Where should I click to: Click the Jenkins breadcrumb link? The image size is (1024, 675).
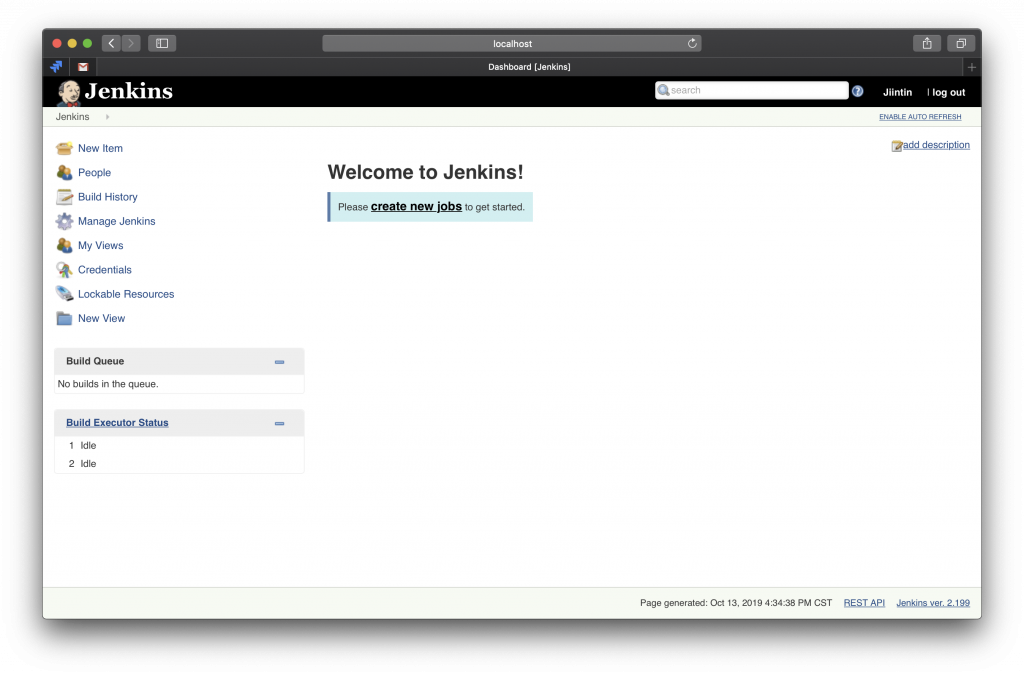tap(72, 117)
